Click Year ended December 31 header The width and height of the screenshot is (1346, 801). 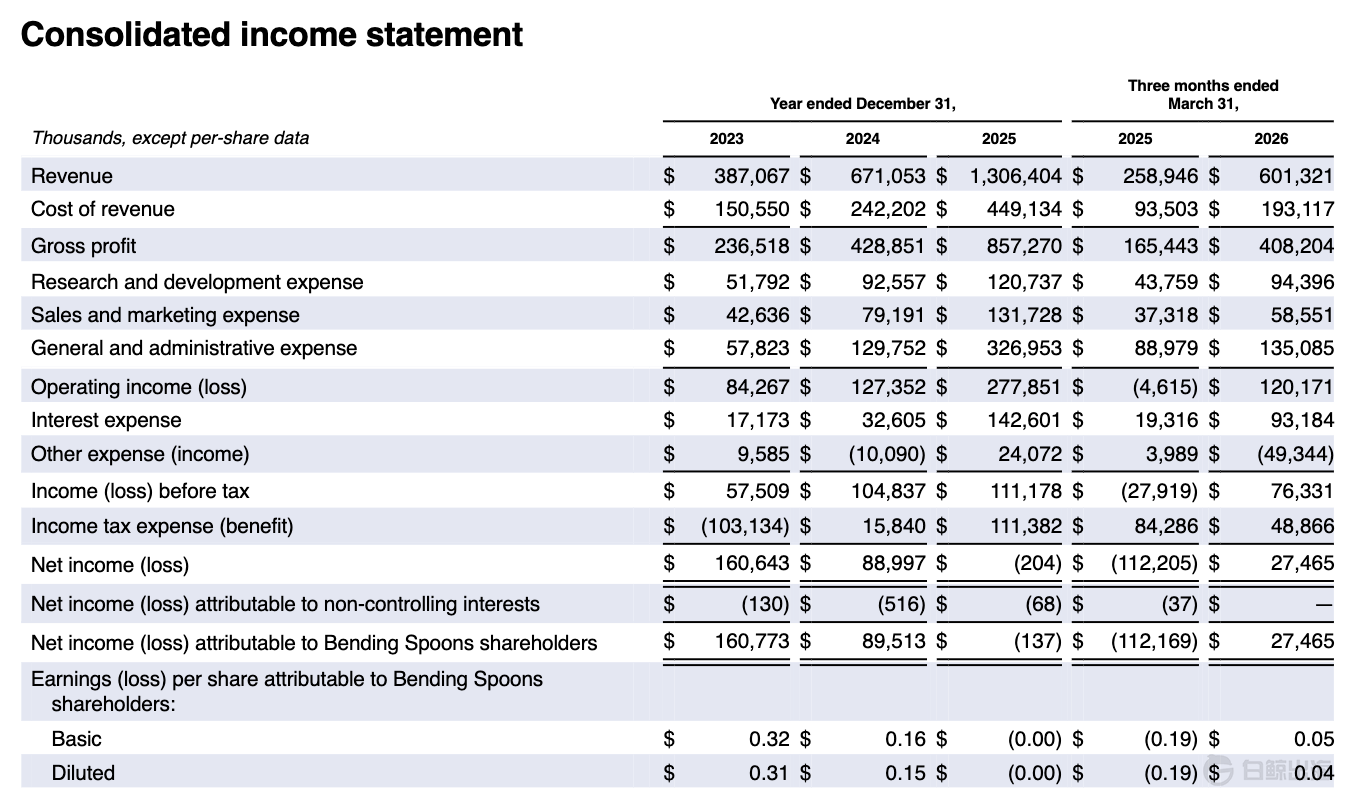tap(863, 103)
